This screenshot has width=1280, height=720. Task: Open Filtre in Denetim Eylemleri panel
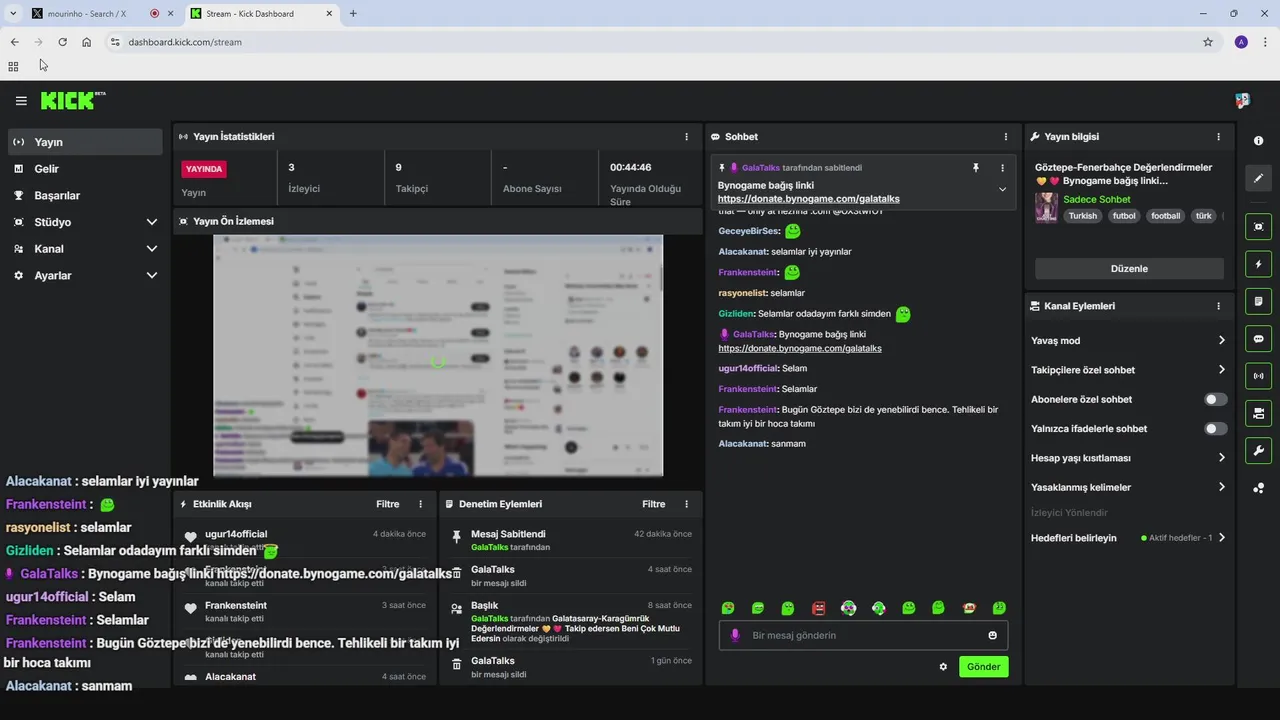coord(653,504)
